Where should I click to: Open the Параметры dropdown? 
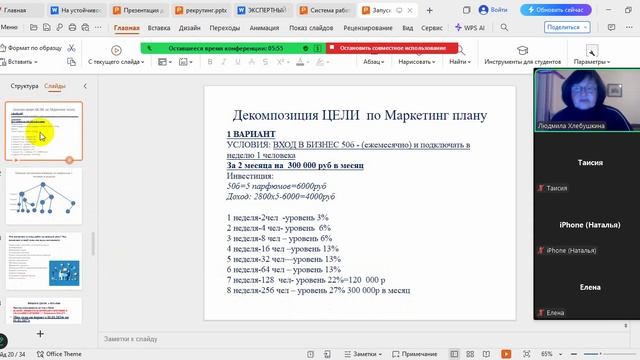pyautogui.click(x=592, y=62)
